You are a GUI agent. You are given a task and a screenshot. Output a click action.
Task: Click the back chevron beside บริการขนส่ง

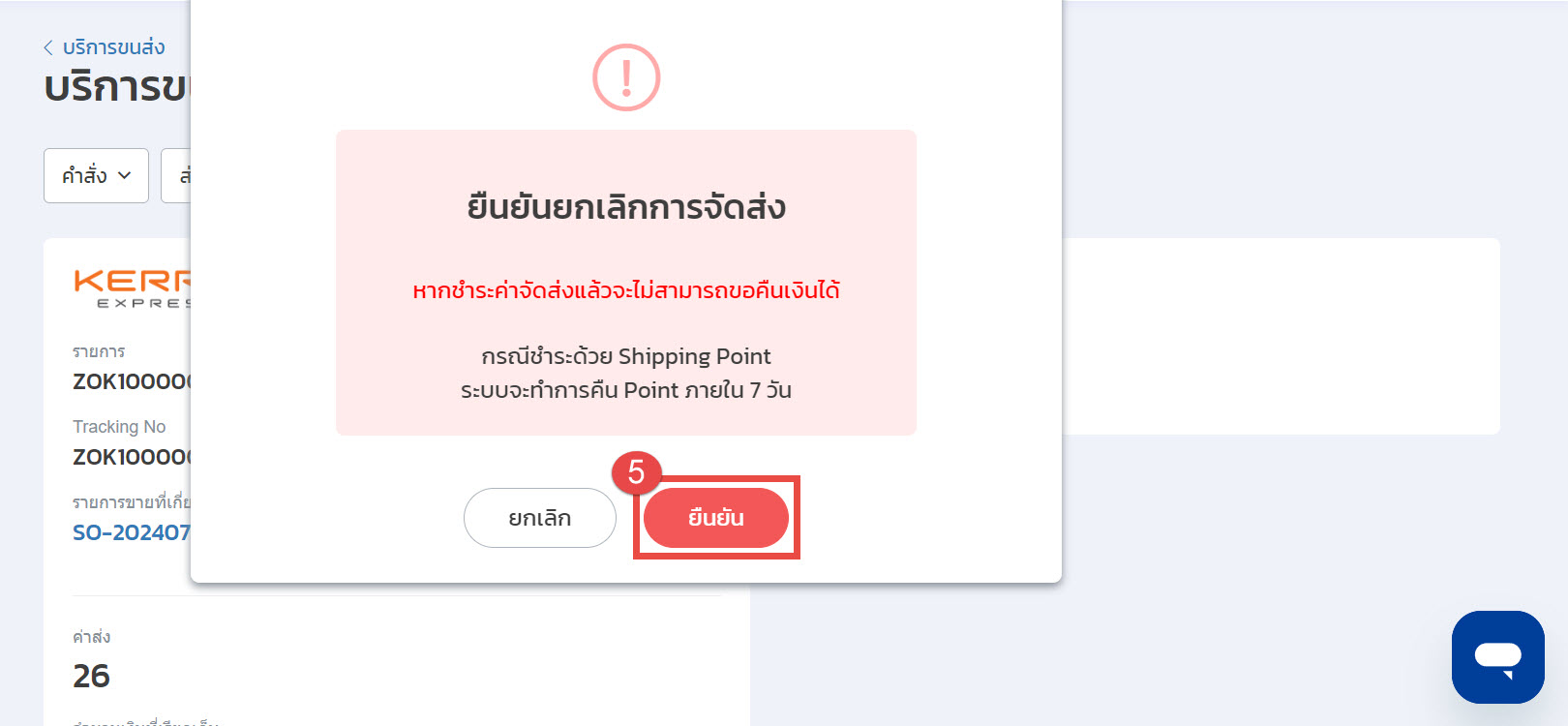pos(48,47)
